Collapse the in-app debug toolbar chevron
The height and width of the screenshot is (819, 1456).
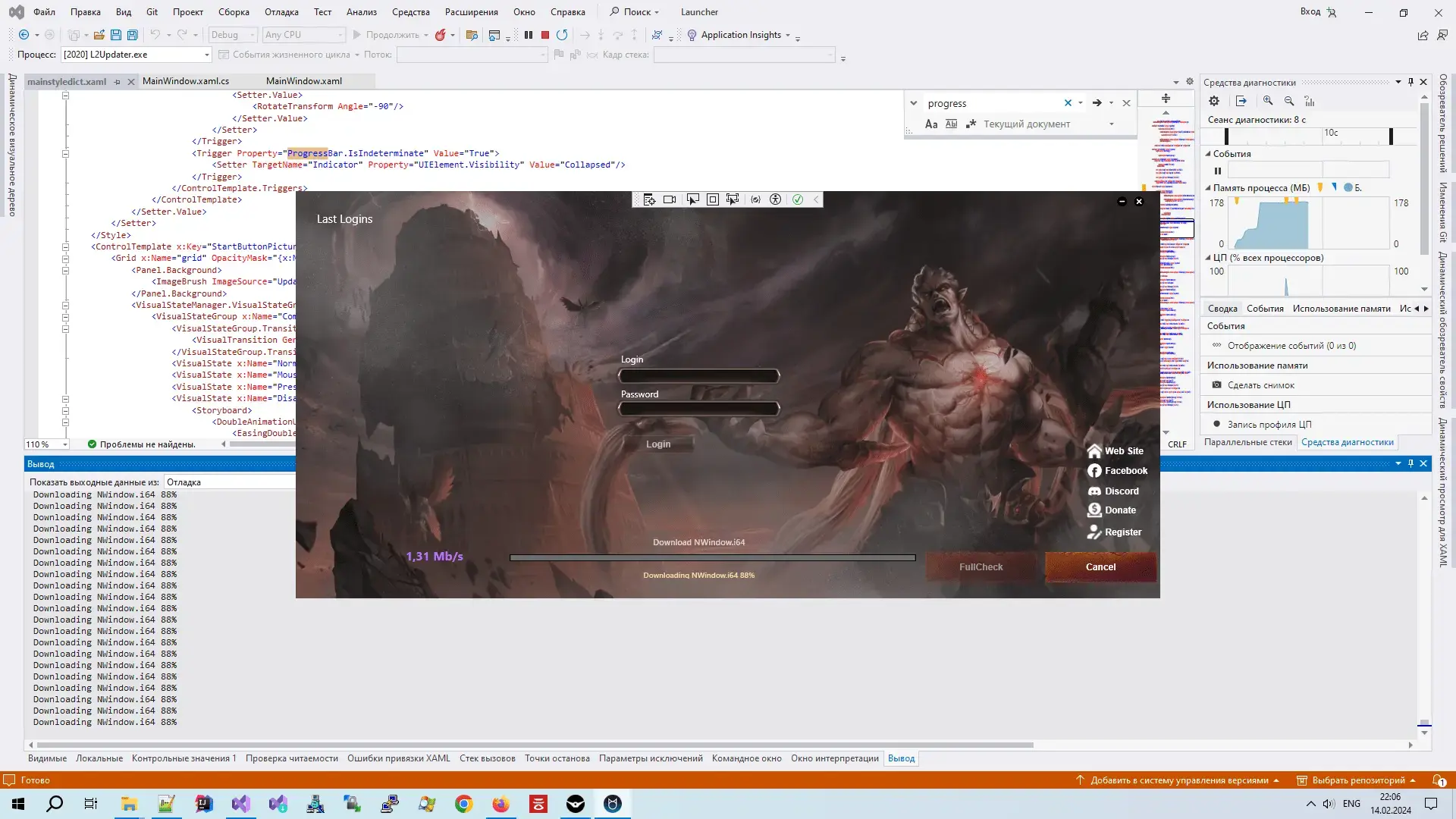click(816, 199)
